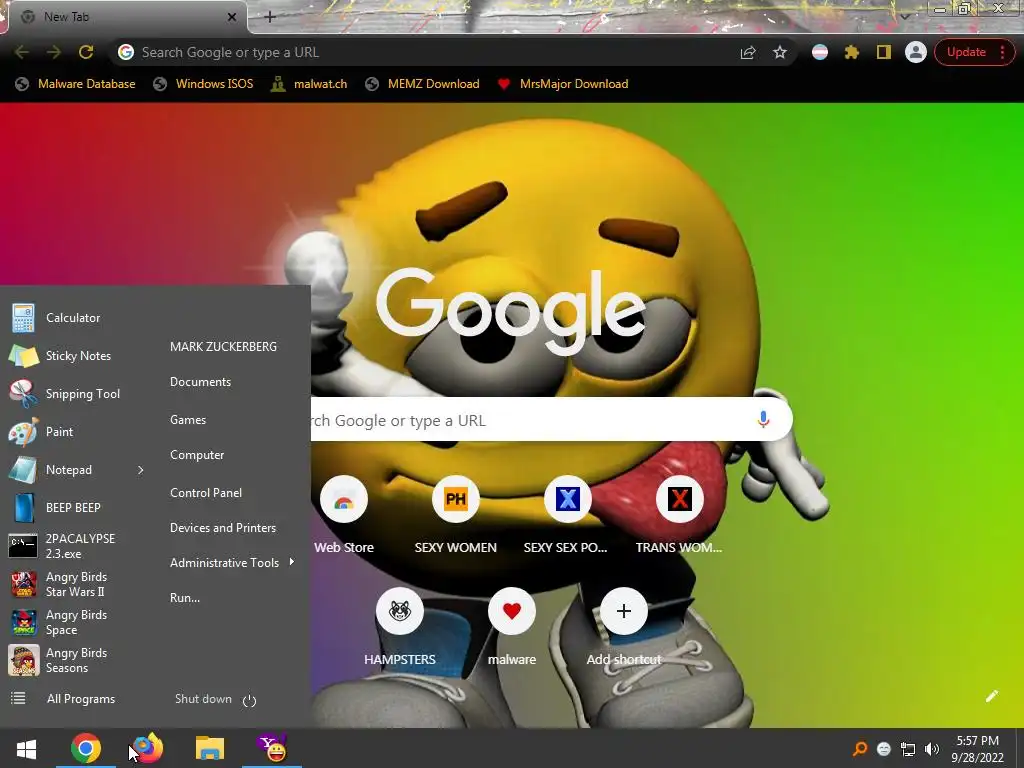This screenshot has width=1024, height=768.
Task: Open Angry Birds Star Wars II
Action: tap(77, 584)
